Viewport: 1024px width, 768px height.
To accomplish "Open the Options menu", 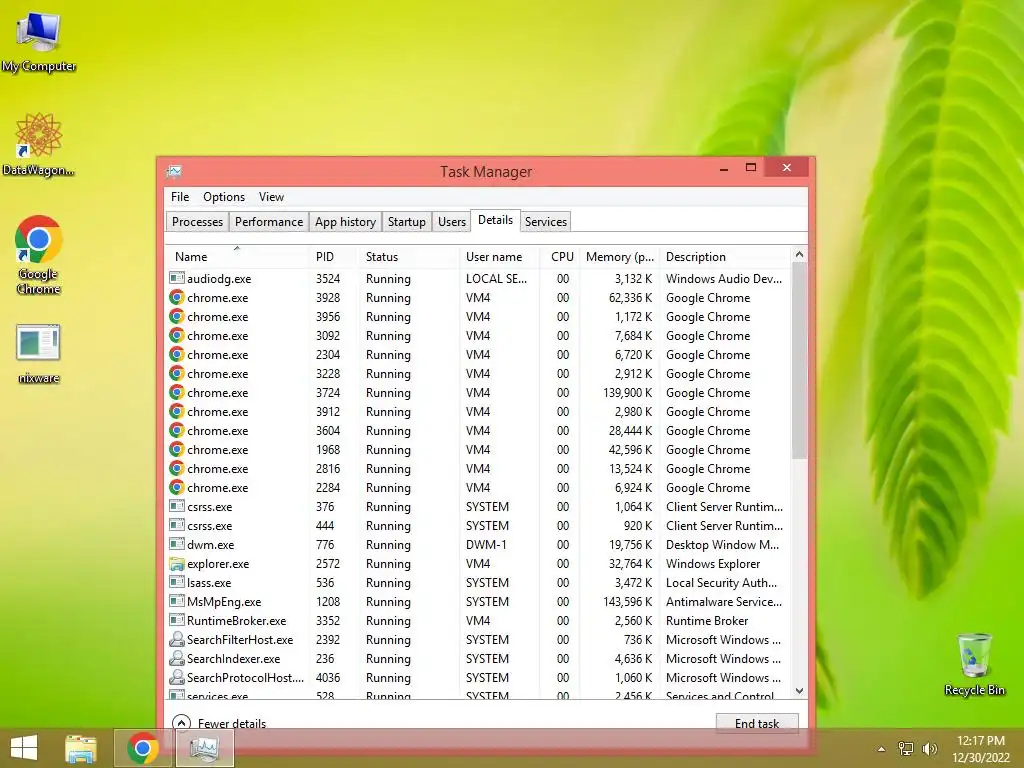I will coord(223,197).
